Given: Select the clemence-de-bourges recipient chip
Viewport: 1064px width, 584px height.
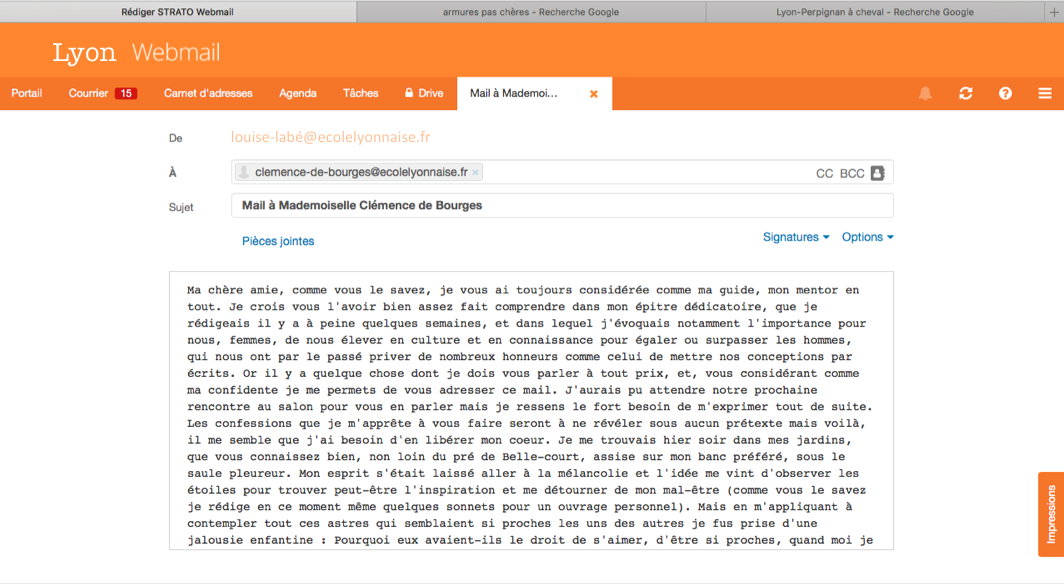Looking at the screenshot, I should tap(359, 172).
